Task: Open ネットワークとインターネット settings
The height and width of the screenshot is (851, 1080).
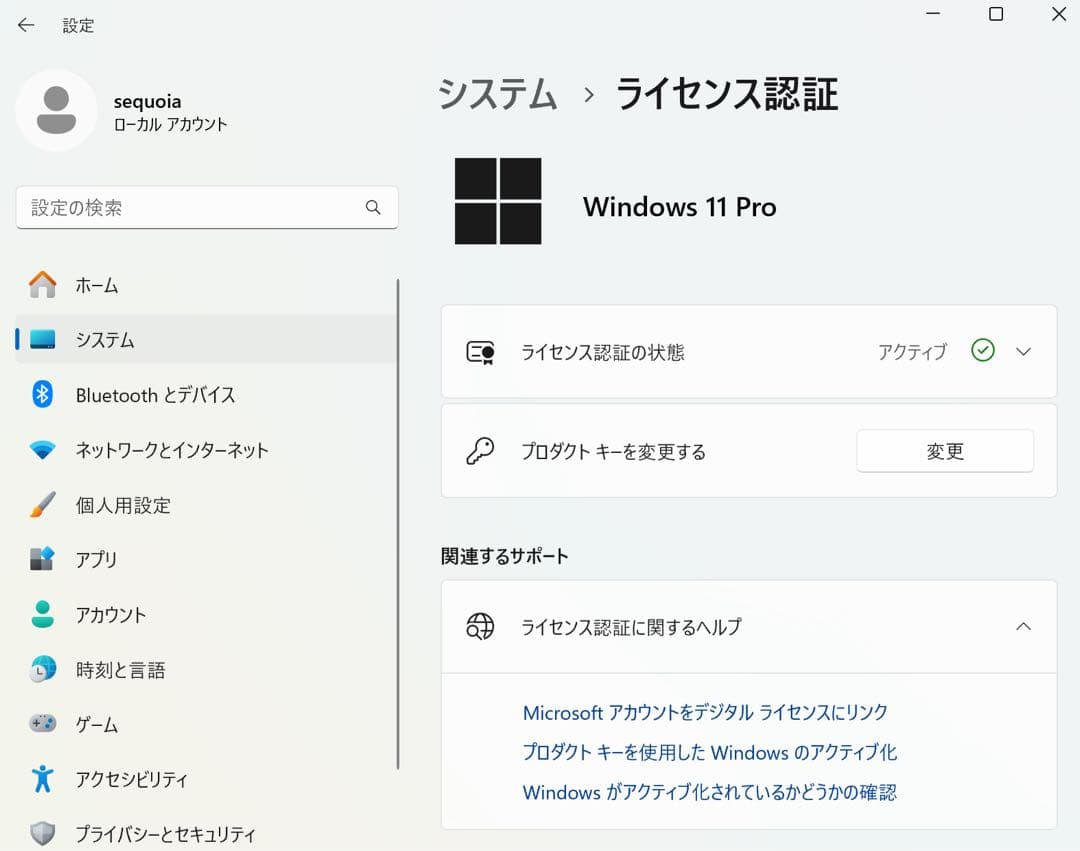Action: click(170, 450)
